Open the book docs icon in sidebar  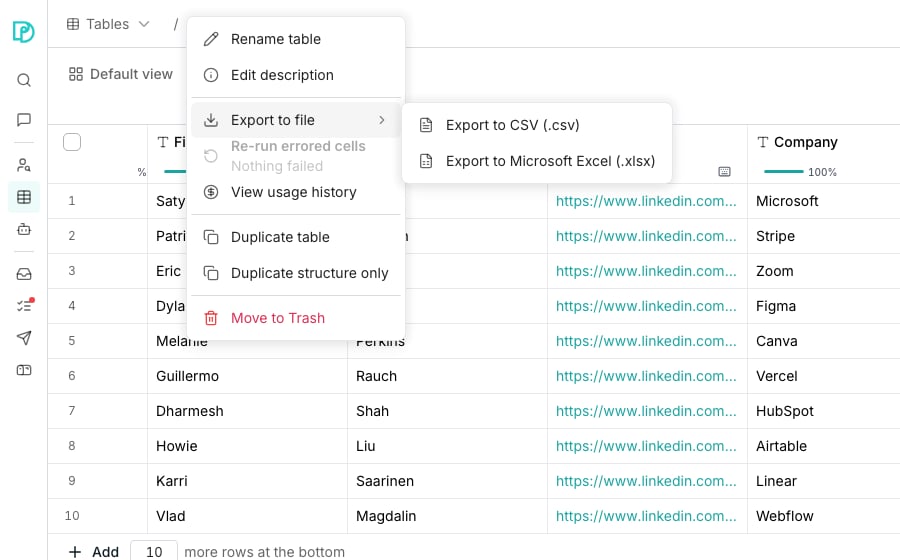(24, 370)
